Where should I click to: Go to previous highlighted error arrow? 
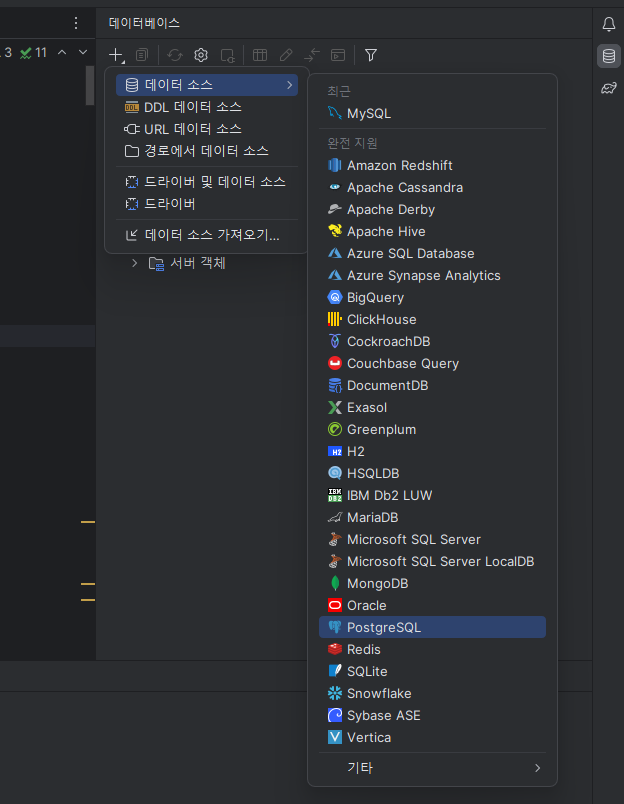click(x=62, y=52)
